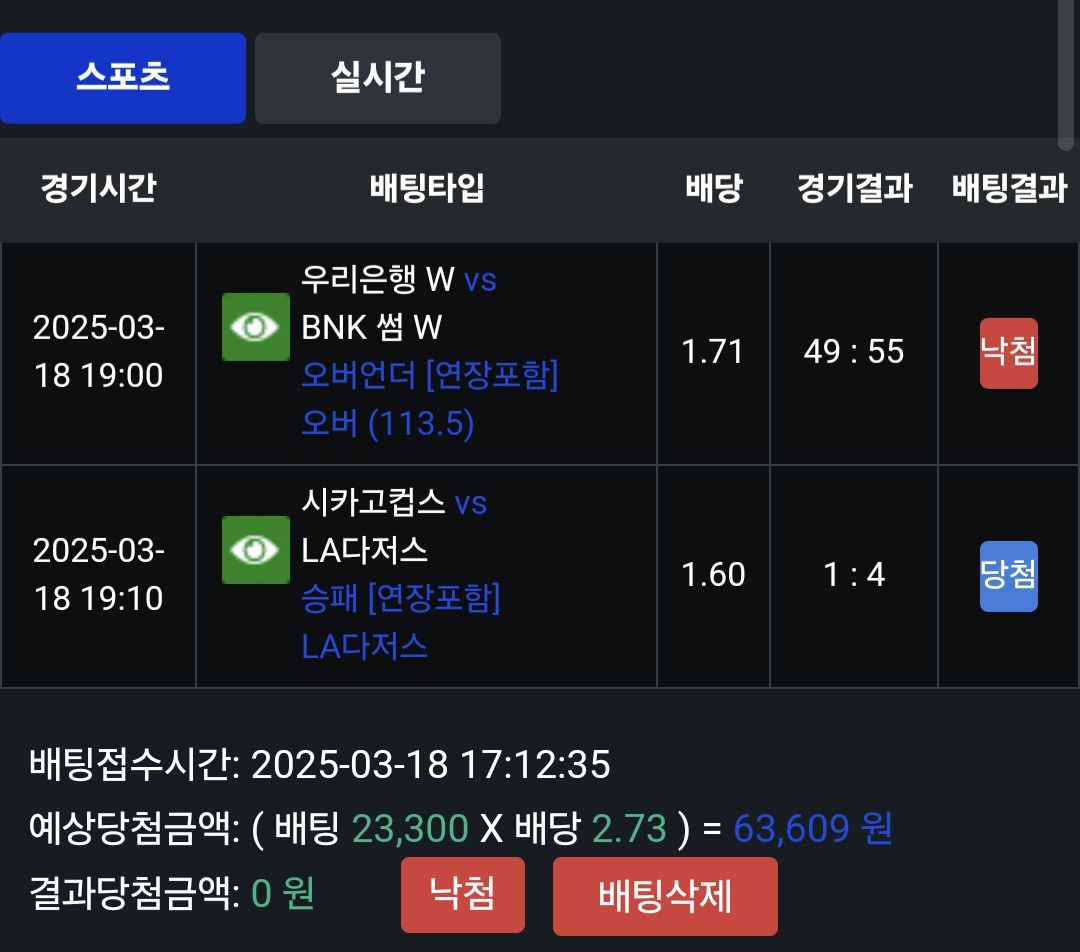Select the 오버 (113.5) pick link
Image resolution: width=1080 pixels, height=952 pixels.
(x=388, y=424)
